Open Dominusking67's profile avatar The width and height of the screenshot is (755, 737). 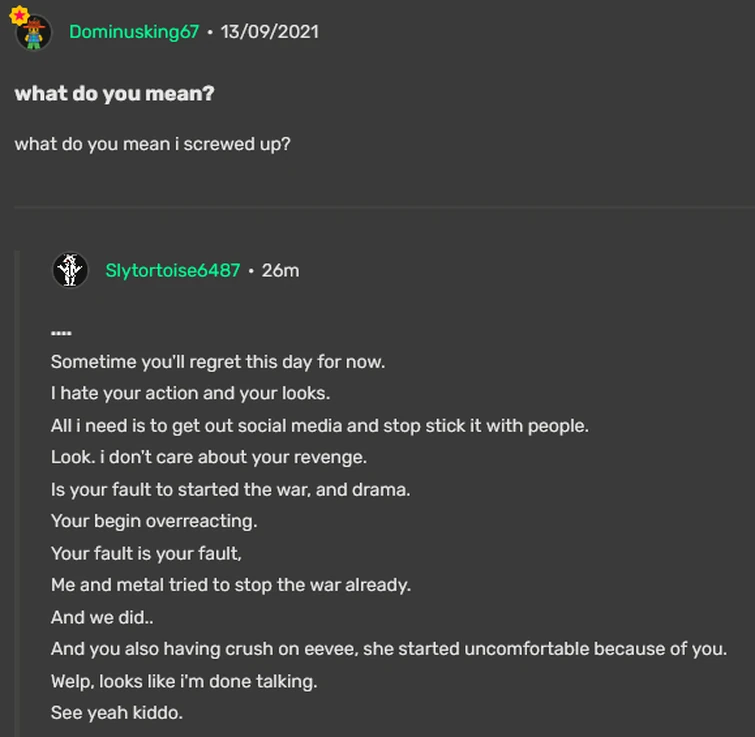[34, 33]
